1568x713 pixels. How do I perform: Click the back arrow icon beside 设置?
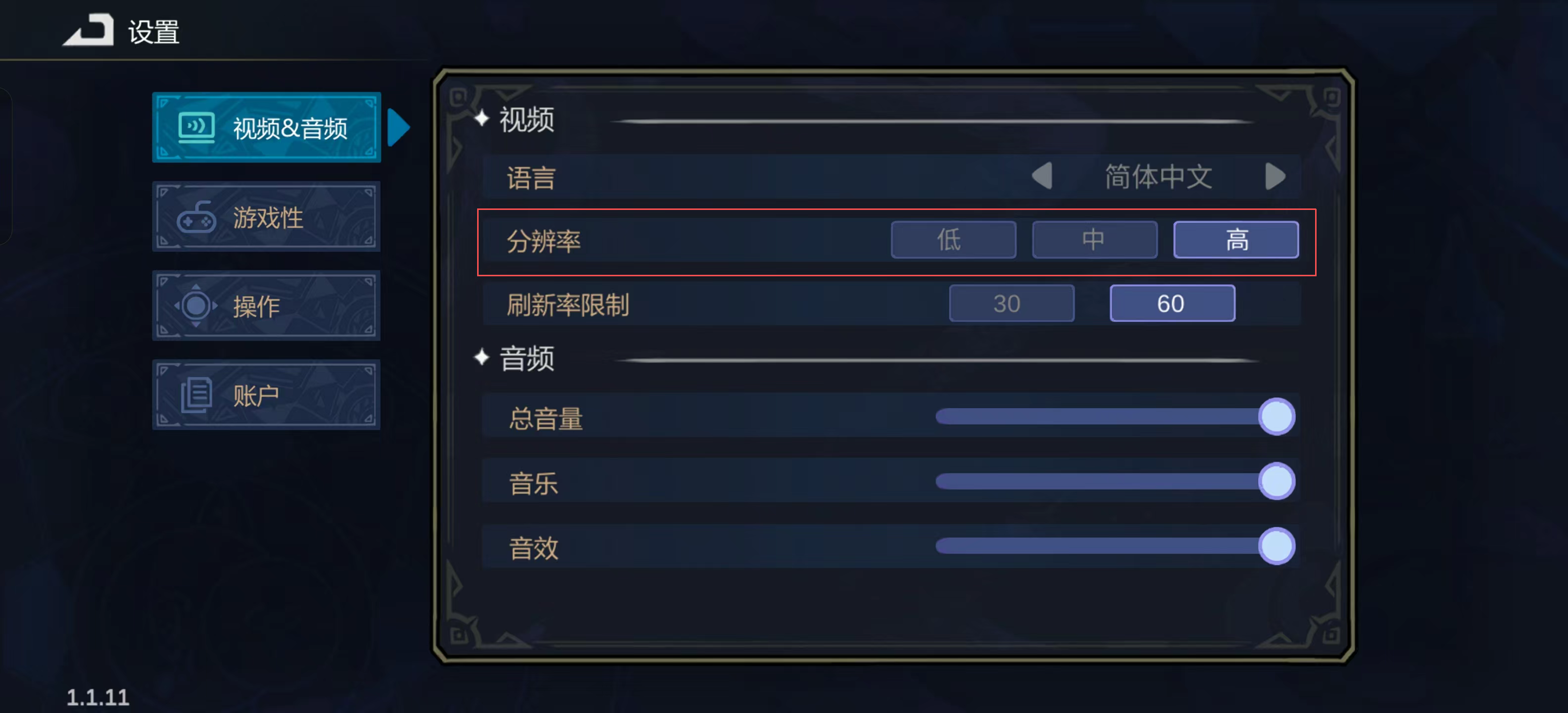89,30
